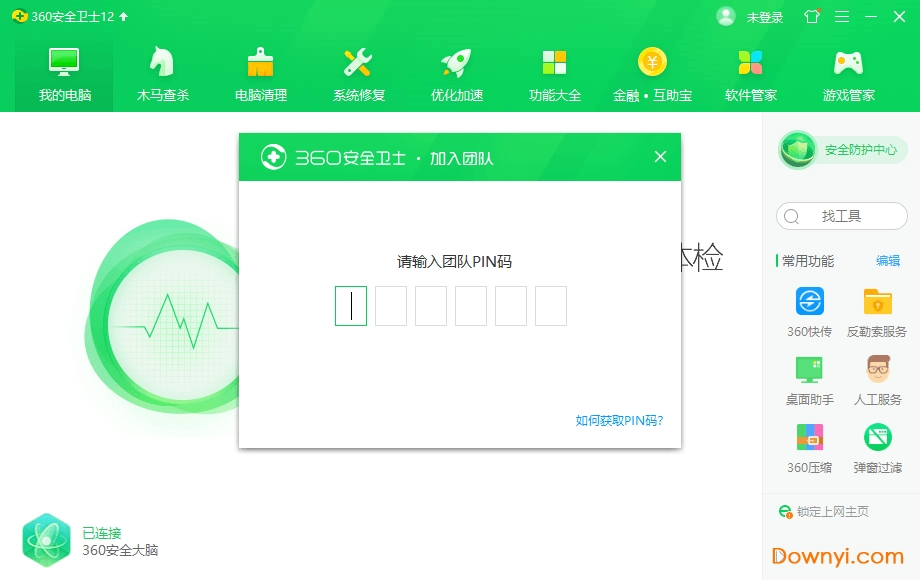920x580 pixels.
Task: Open the main menu via hamburger icon
Action: coord(843,16)
